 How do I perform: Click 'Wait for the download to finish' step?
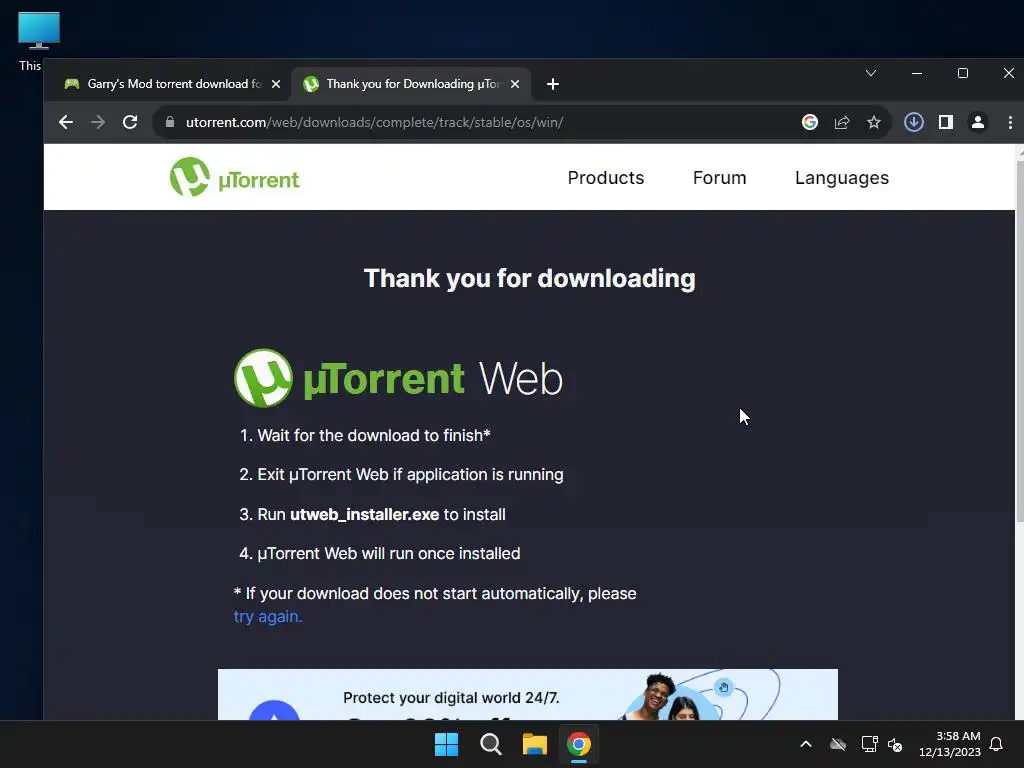click(374, 436)
